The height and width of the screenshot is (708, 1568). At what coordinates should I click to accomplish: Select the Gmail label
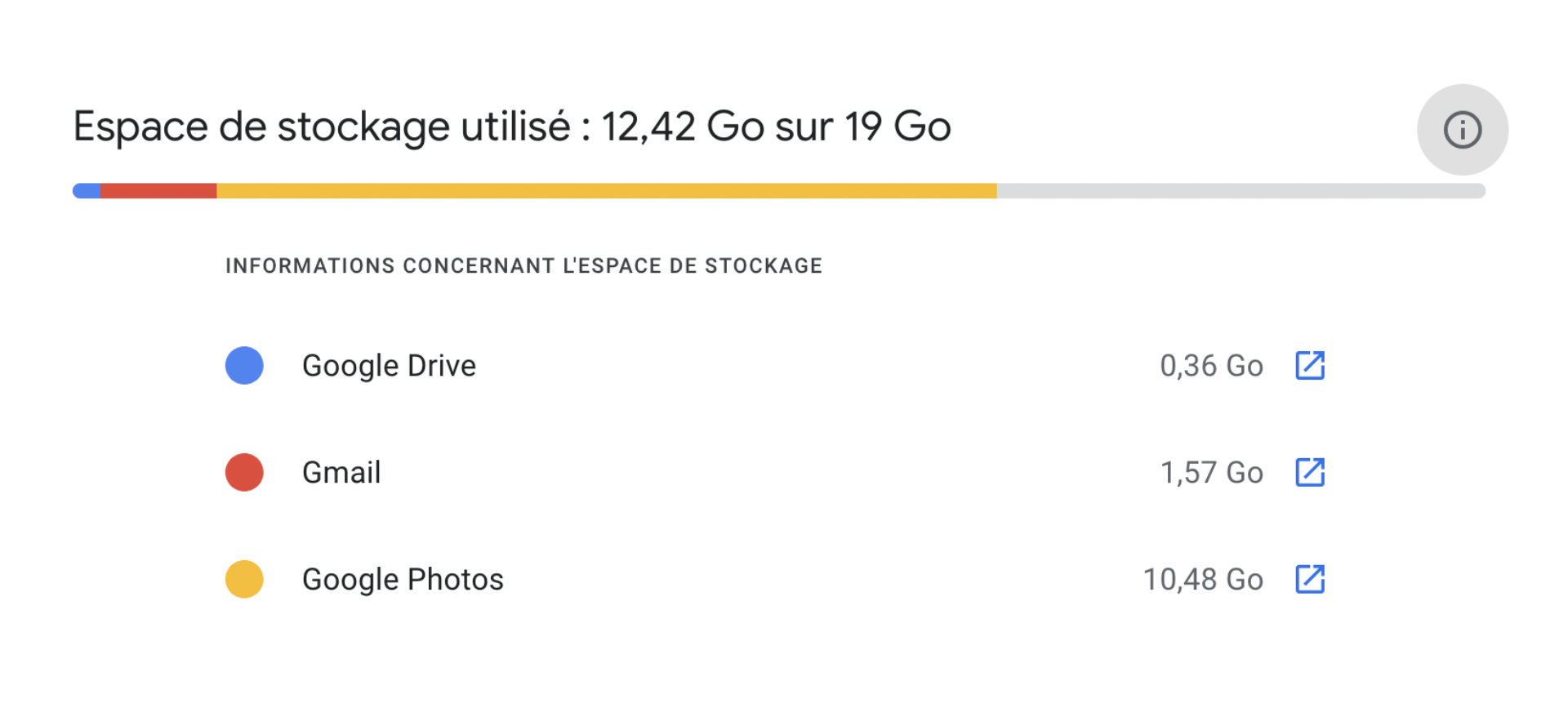pos(341,473)
